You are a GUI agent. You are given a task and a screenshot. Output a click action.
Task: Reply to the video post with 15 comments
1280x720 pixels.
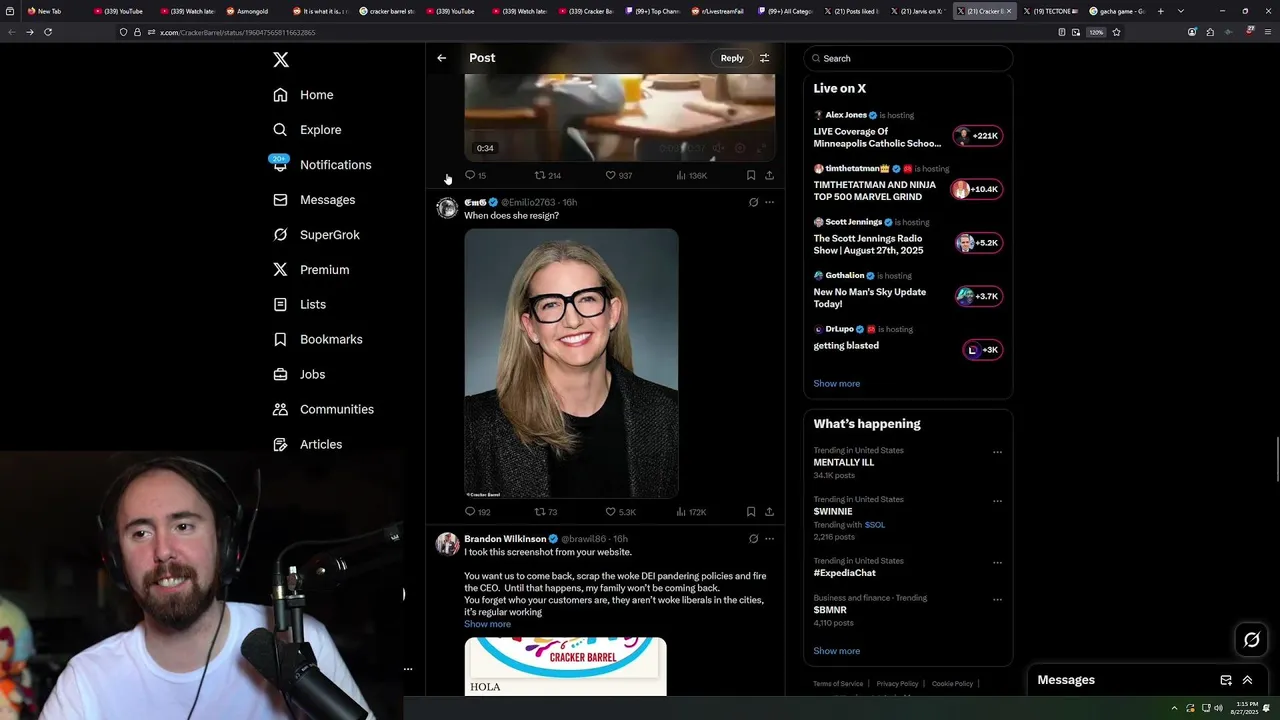click(x=475, y=175)
